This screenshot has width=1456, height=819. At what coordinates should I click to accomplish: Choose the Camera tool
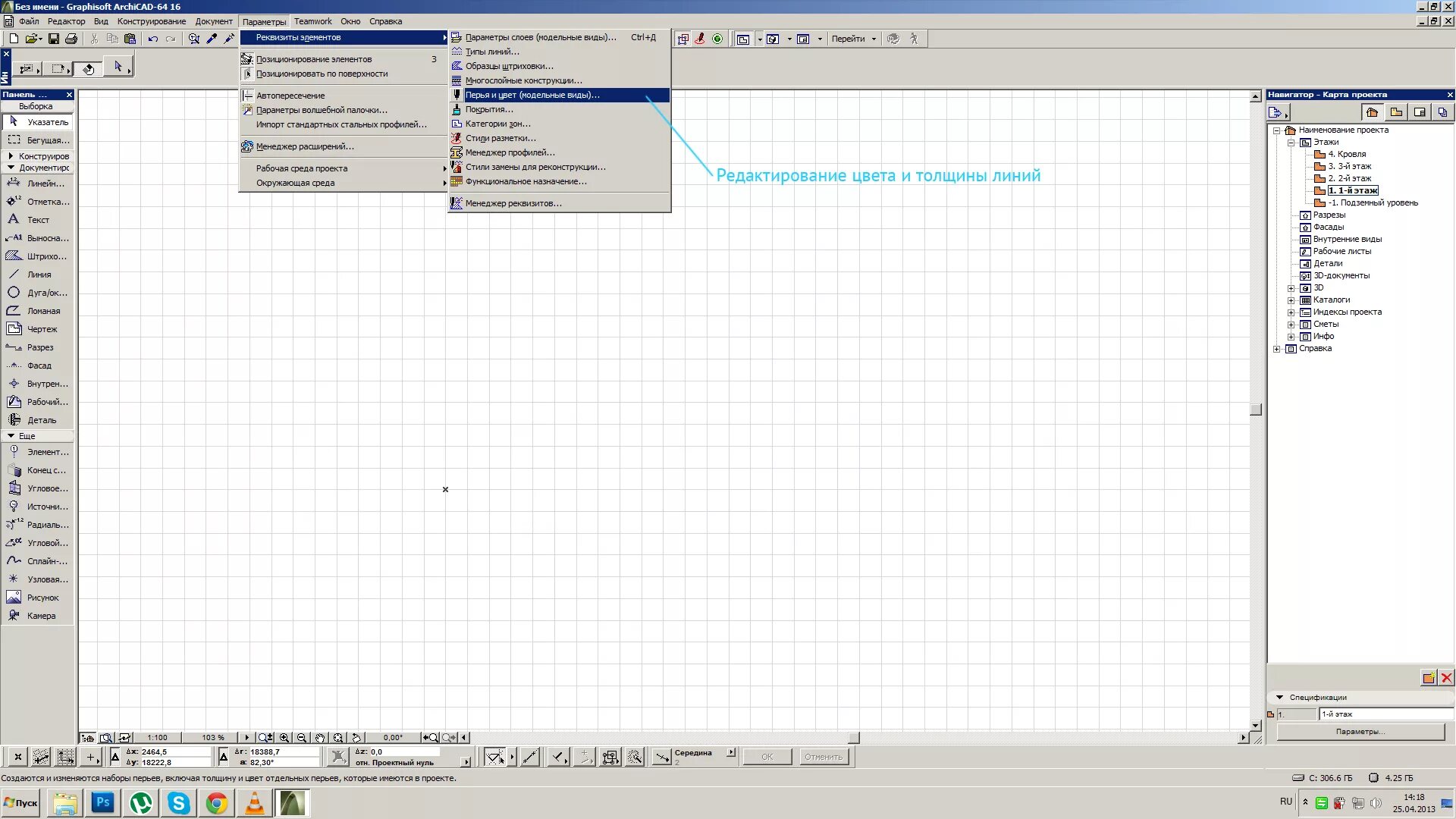[x=40, y=616]
